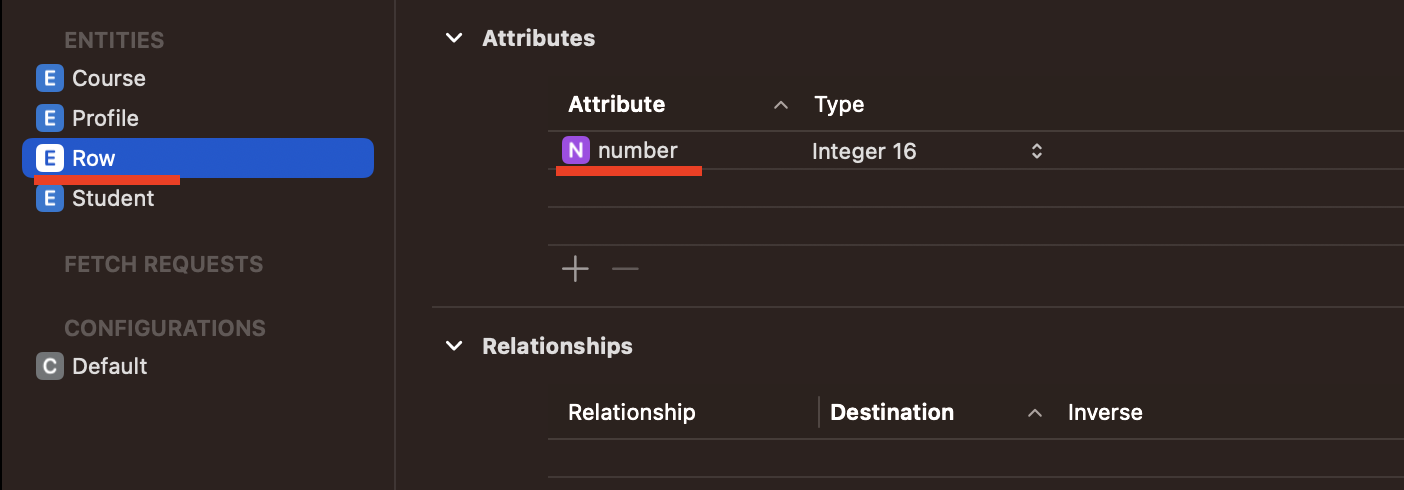
Task: Collapse the Attributes section
Action: tap(454, 38)
